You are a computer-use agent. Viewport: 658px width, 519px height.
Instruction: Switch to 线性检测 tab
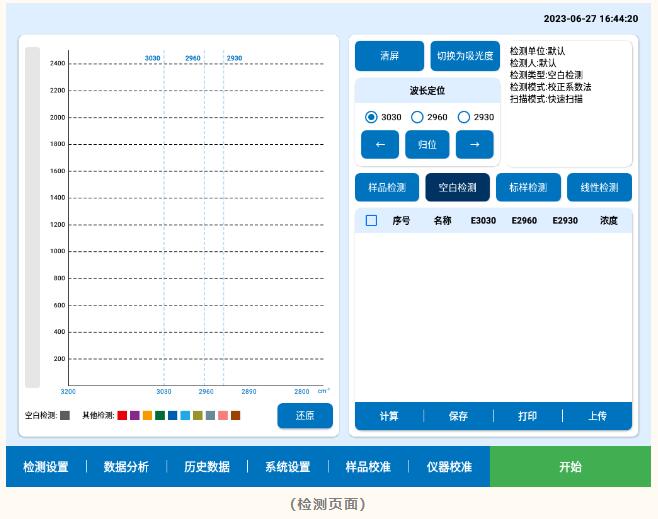pos(599,187)
